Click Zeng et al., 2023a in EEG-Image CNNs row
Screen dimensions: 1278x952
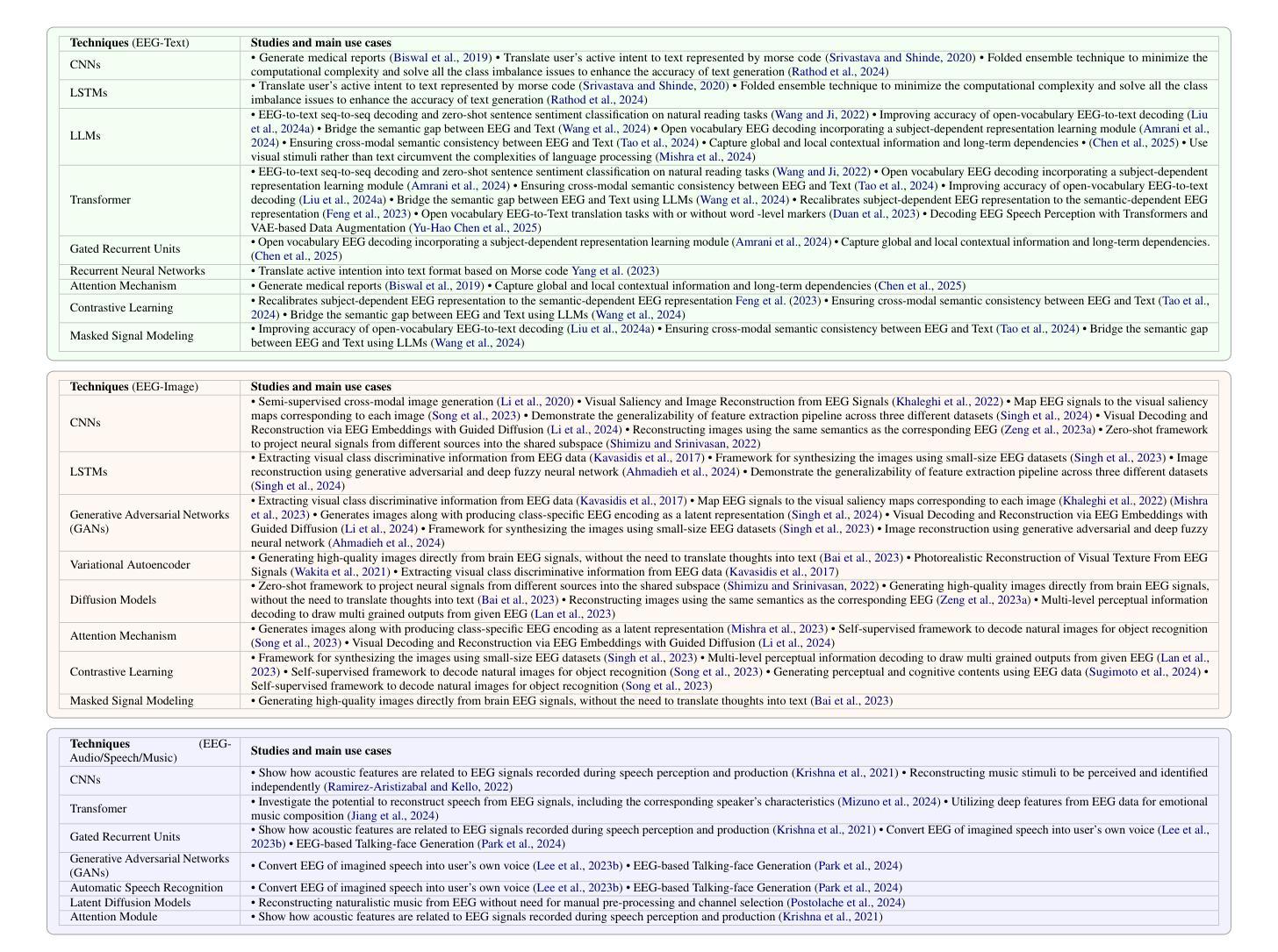[x=1051, y=430]
